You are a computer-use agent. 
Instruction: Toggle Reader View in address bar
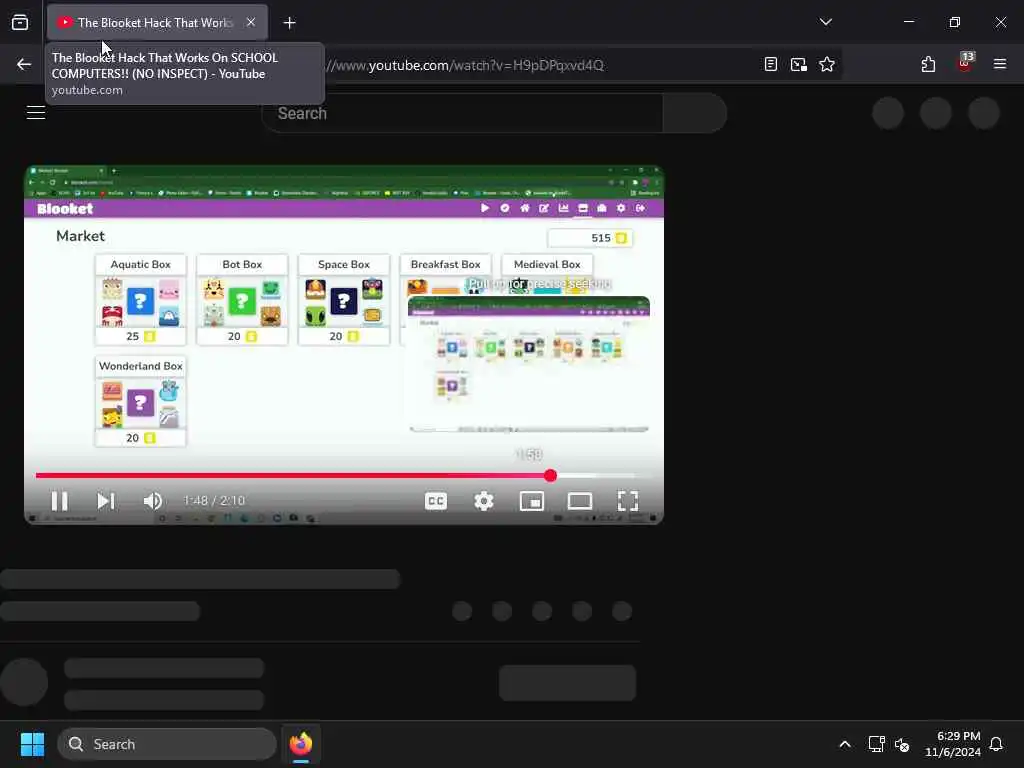[x=771, y=64]
